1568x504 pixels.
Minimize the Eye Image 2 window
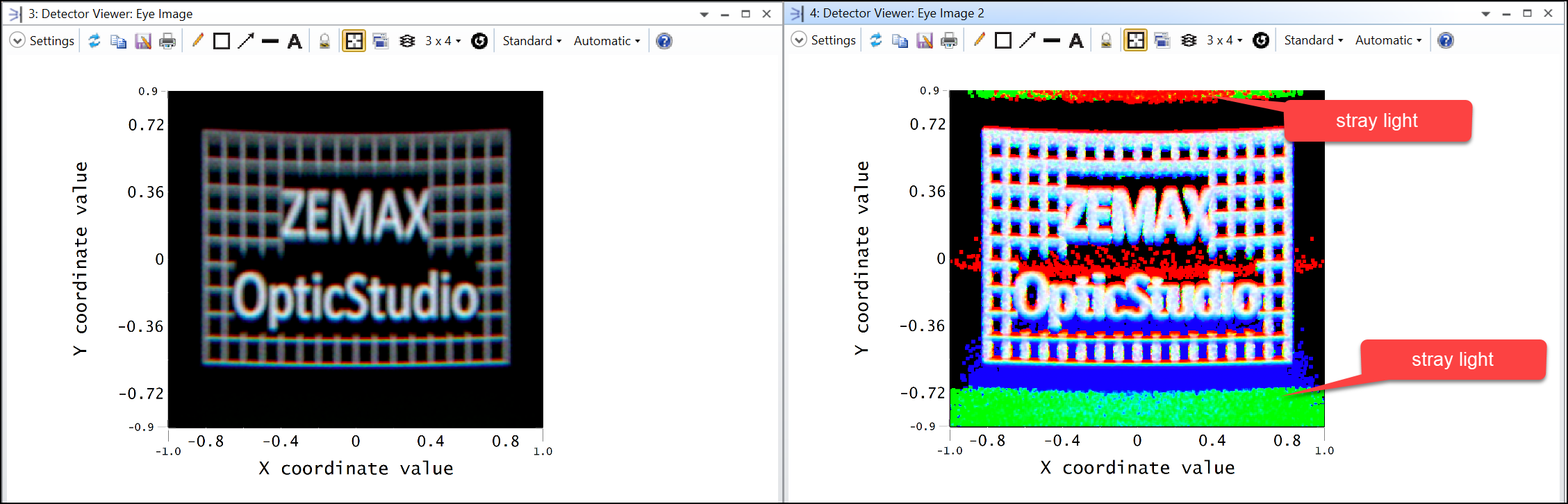pos(1506,13)
